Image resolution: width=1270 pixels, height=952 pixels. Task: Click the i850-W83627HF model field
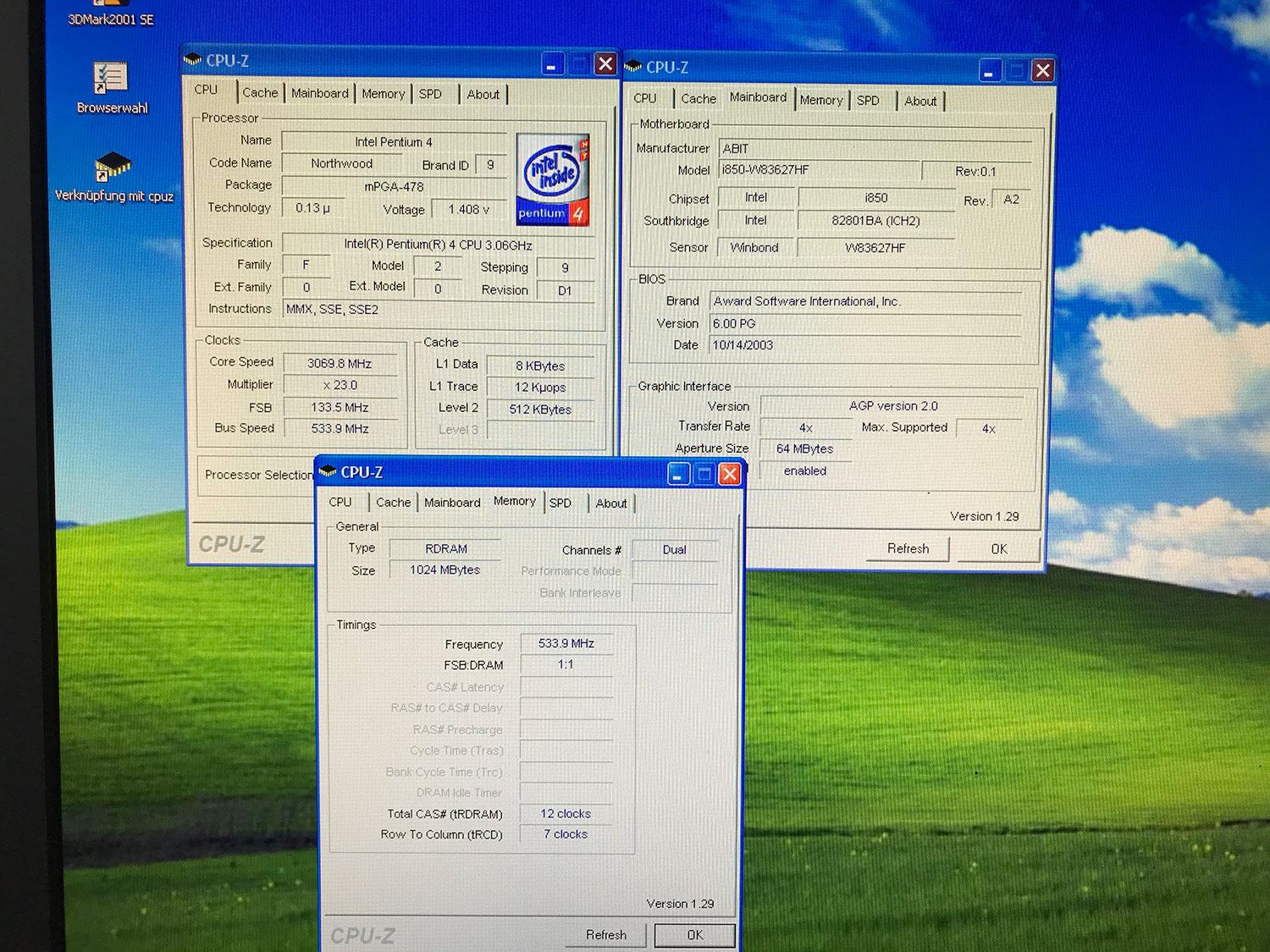818,170
